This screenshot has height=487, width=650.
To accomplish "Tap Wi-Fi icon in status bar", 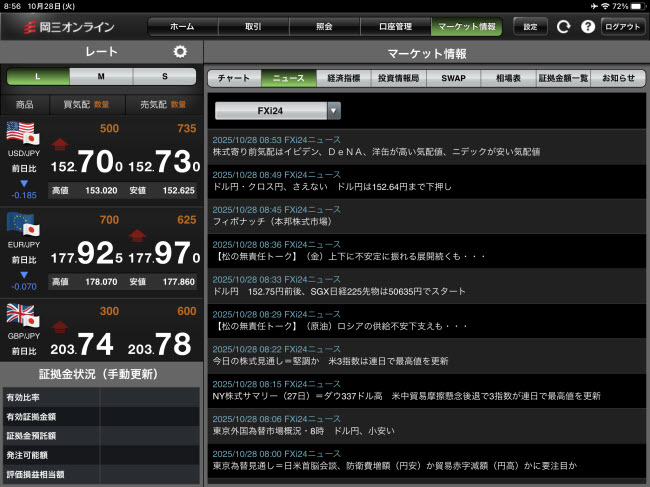I will [x=605, y=6].
